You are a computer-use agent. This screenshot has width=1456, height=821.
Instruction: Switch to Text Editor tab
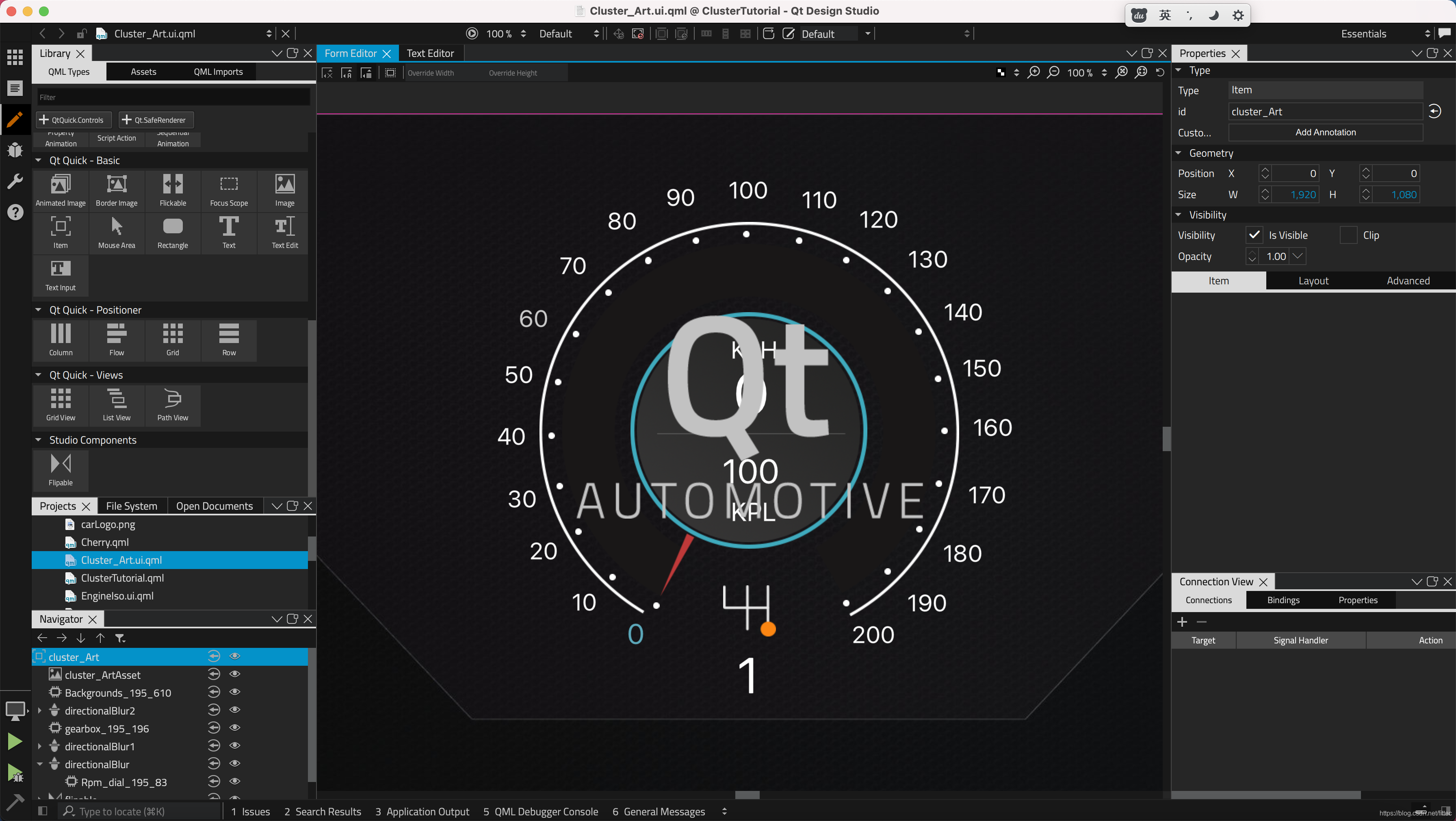430,53
